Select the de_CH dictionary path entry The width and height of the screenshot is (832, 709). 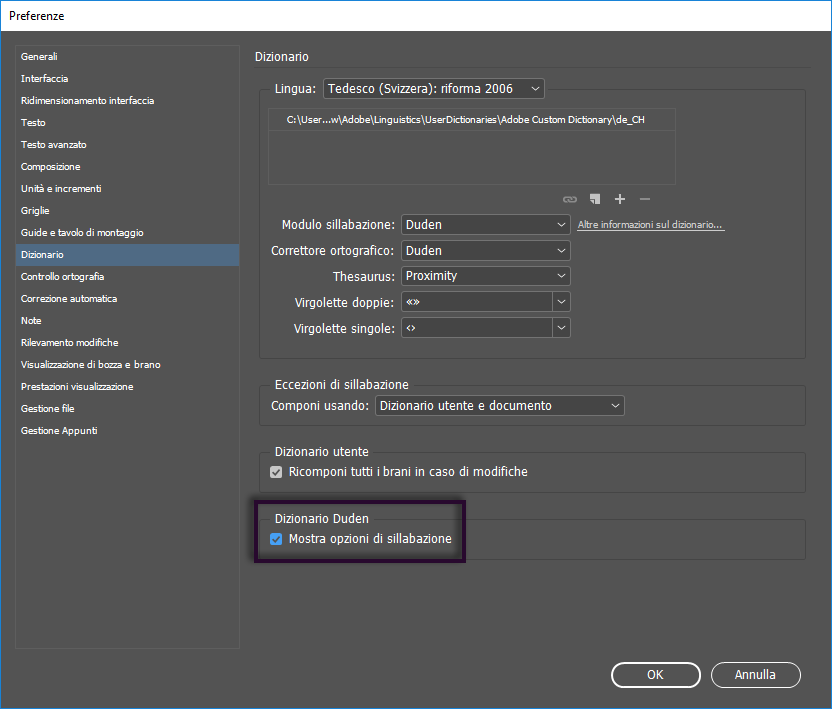472,120
